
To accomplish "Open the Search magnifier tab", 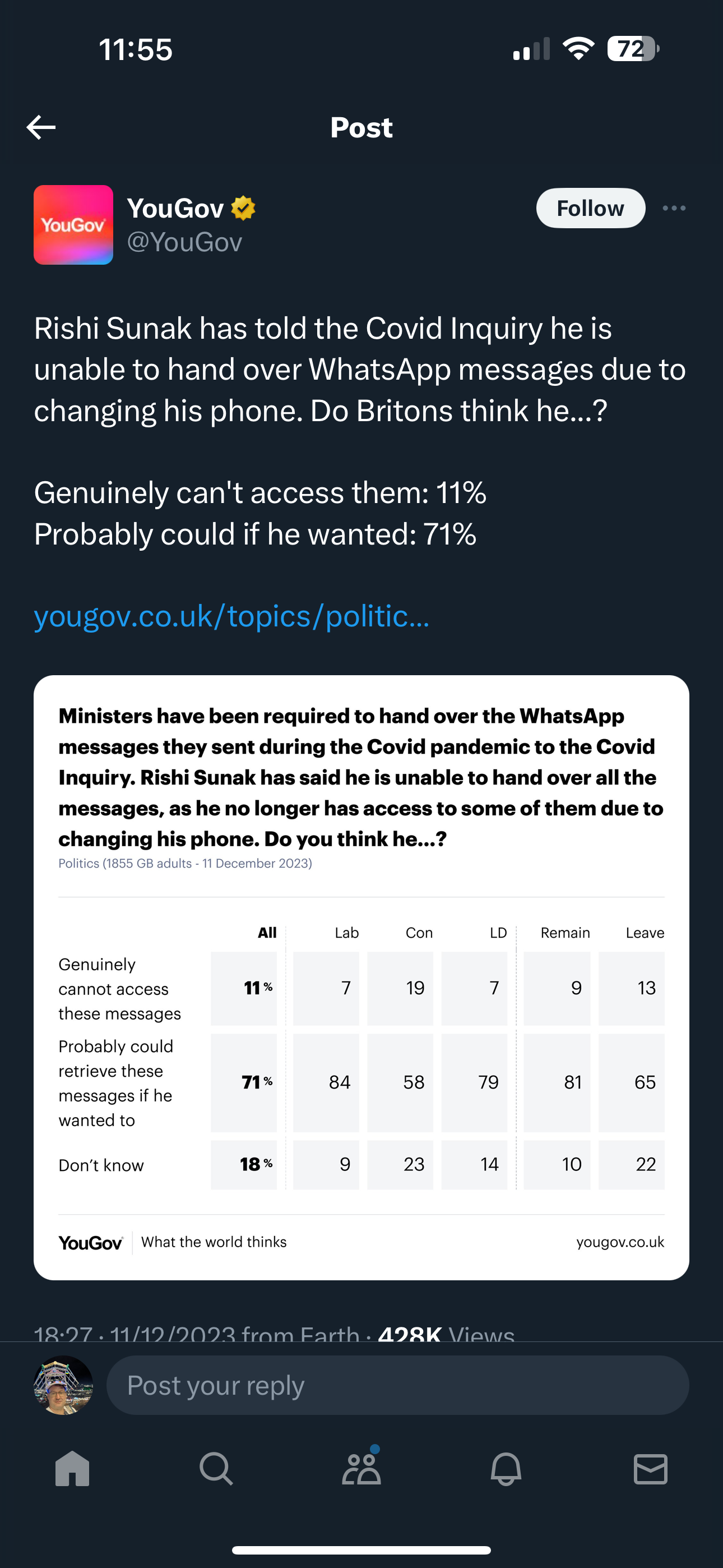I will point(217,1468).
